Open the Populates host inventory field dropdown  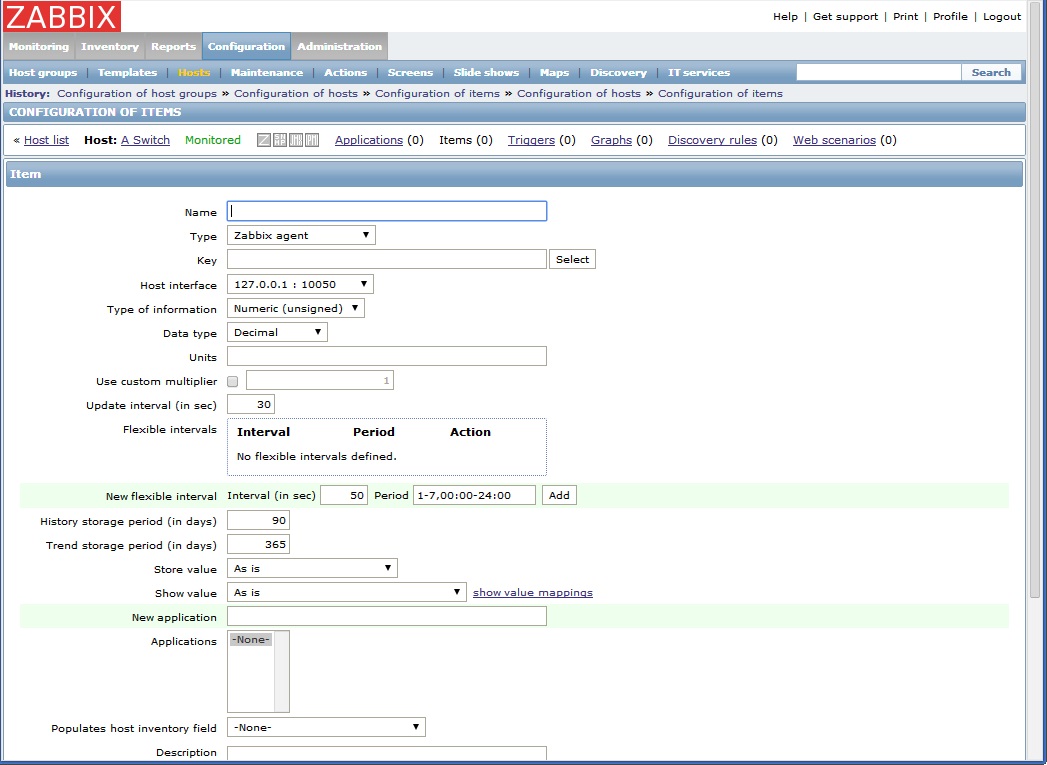pyautogui.click(x=326, y=727)
